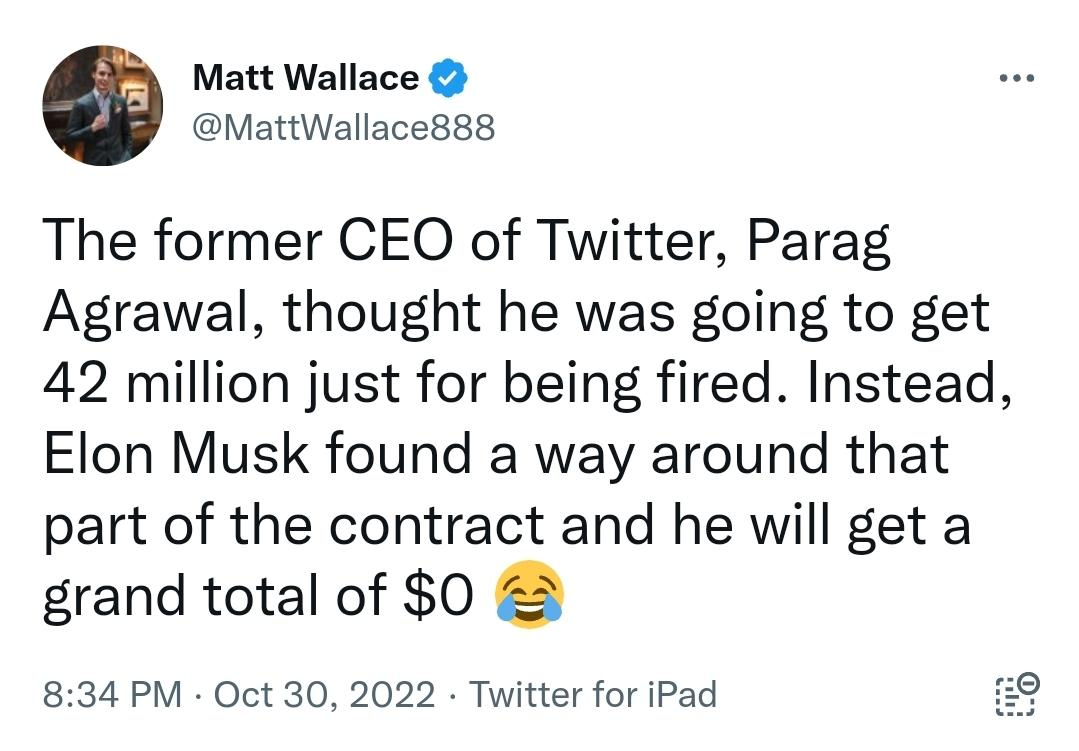Click the Matt Wallace display name
Viewport: 1079px width, 751px height.
point(306,77)
